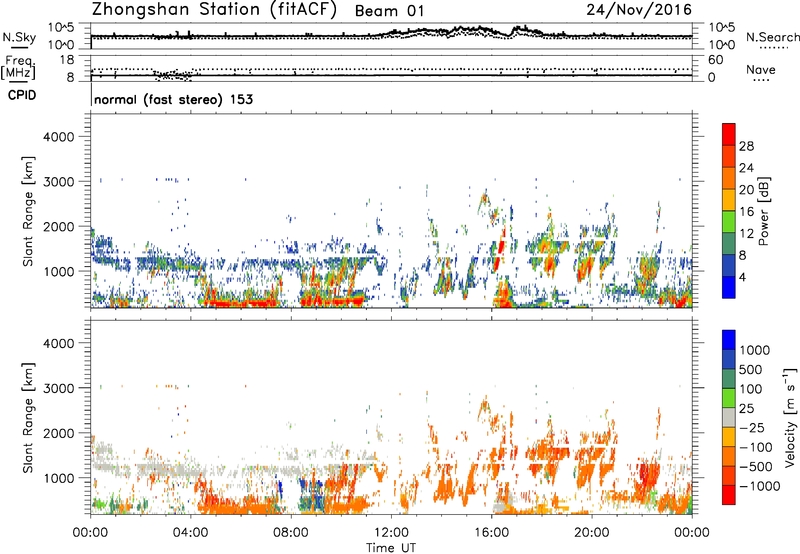Click the '28' power colorbar value
The height and width of the screenshot is (554, 800).
(746, 146)
